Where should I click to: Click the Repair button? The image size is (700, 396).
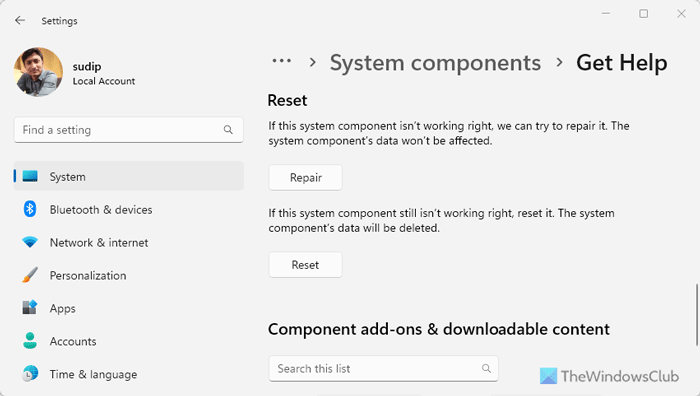[x=305, y=178]
